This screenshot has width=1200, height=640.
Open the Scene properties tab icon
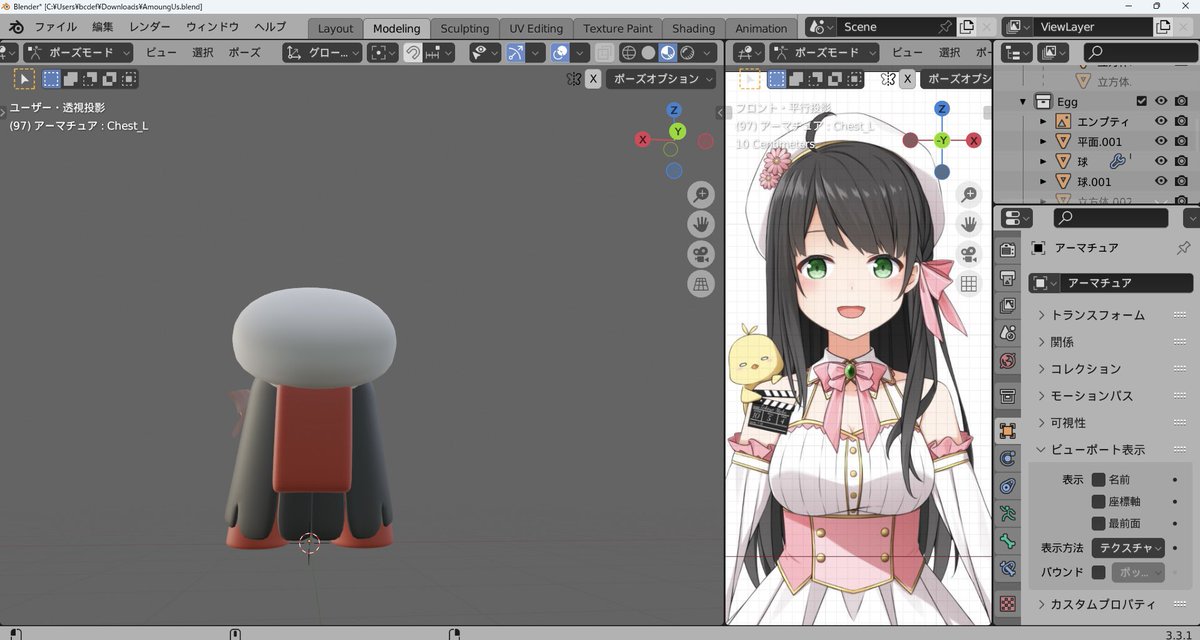pyautogui.click(x=1008, y=333)
